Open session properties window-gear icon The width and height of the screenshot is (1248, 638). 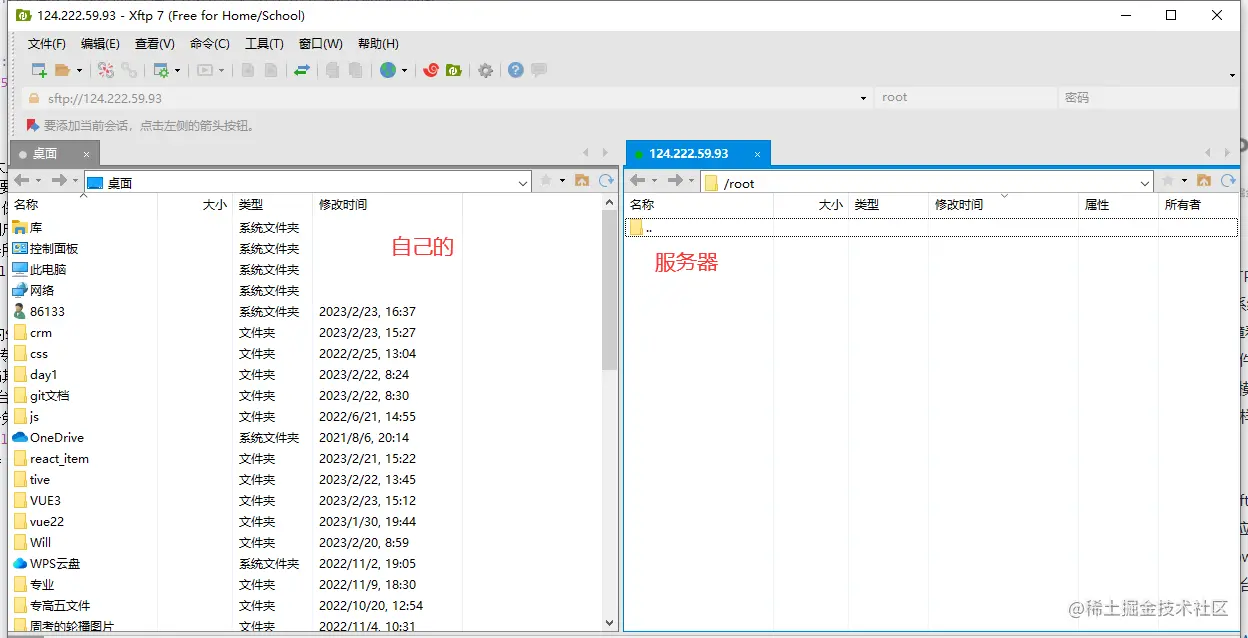coord(160,70)
